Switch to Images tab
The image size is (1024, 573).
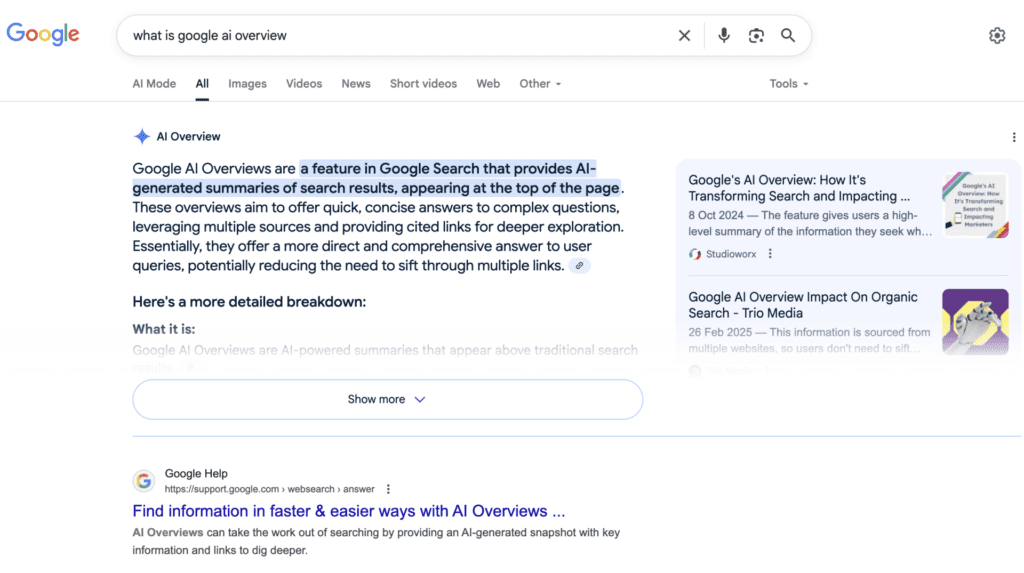248,84
